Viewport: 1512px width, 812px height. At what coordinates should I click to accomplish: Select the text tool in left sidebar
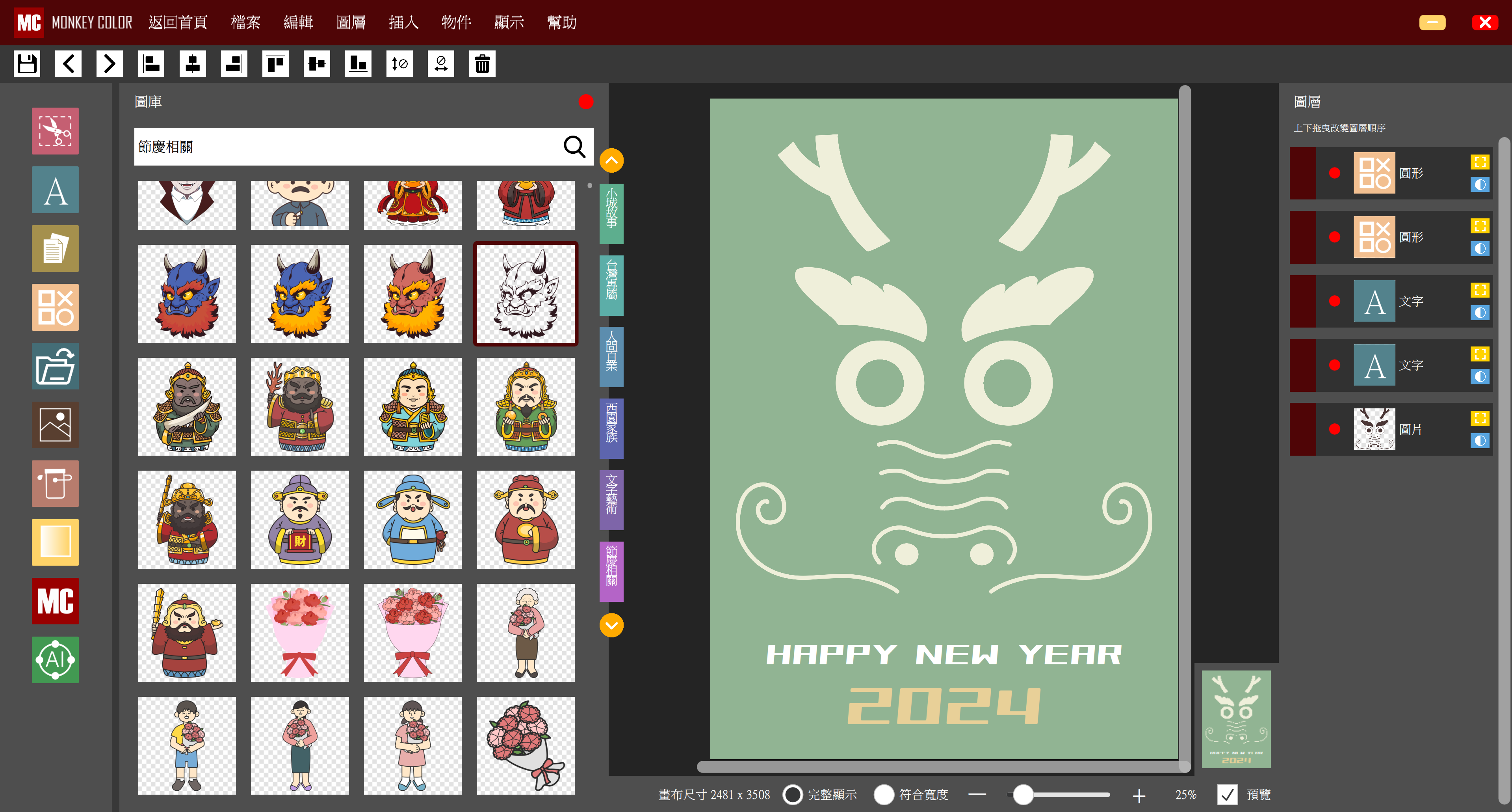[55, 190]
